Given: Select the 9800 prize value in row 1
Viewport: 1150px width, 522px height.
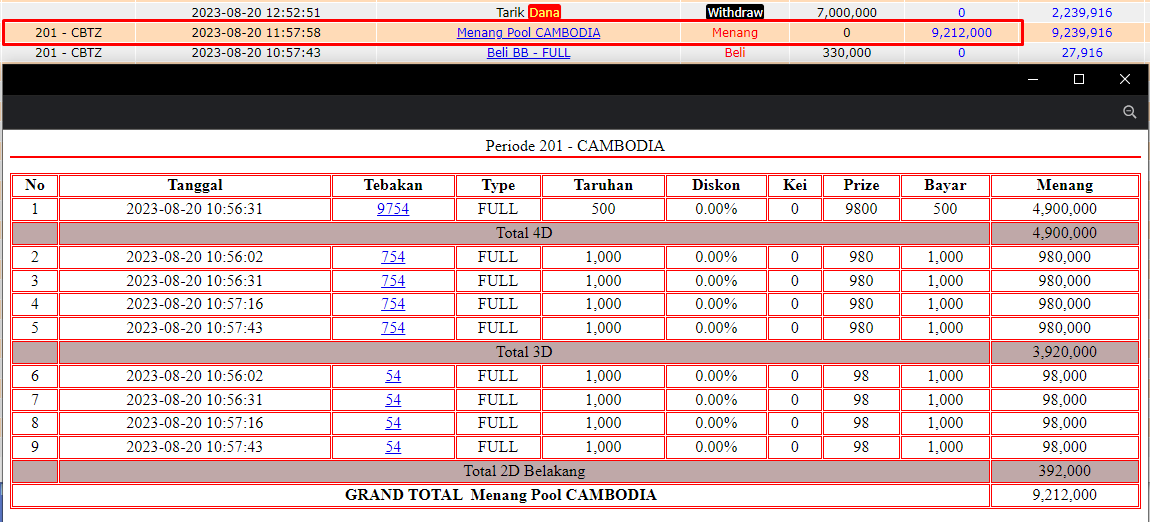Looking at the screenshot, I should point(861,209).
